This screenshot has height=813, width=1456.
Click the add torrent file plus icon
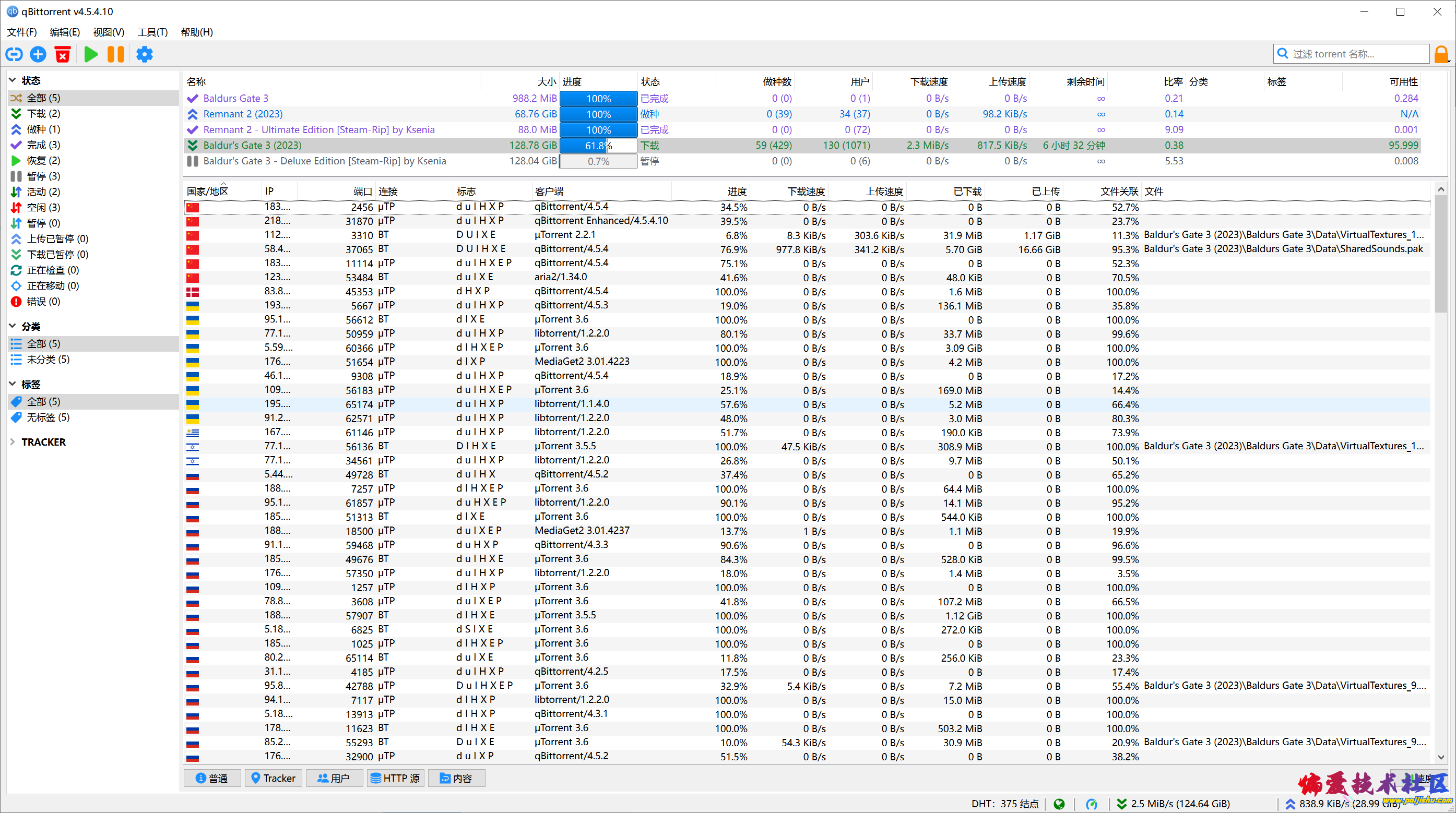click(39, 54)
